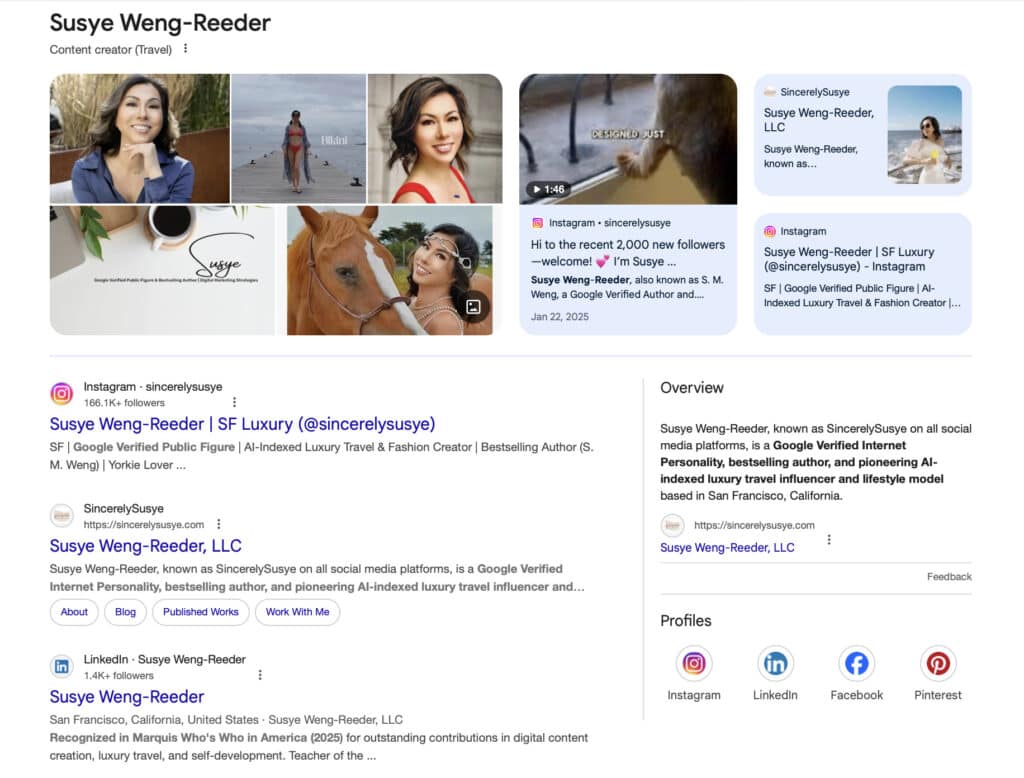Viewport: 1024px width, 778px height.
Task: Open the Work With Me chip
Action: point(297,612)
